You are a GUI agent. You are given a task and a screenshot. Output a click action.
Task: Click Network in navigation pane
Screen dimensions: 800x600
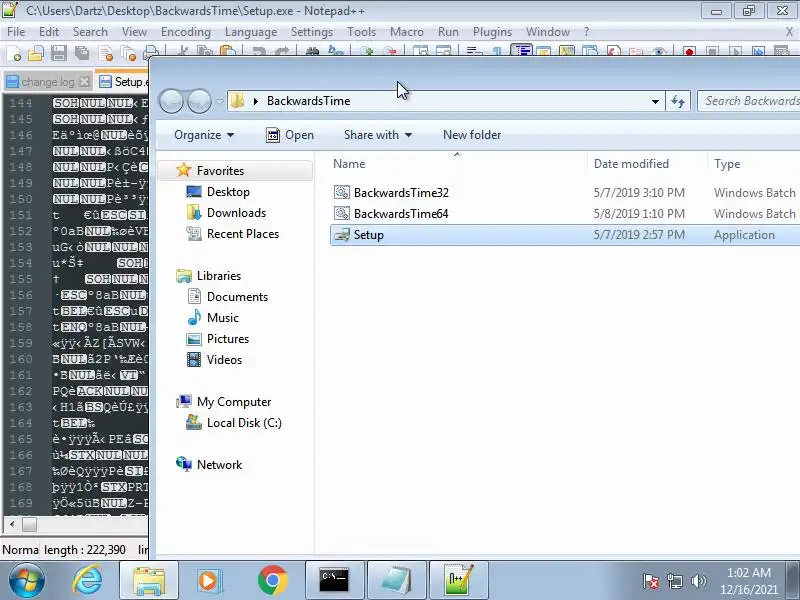click(x=219, y=464)
